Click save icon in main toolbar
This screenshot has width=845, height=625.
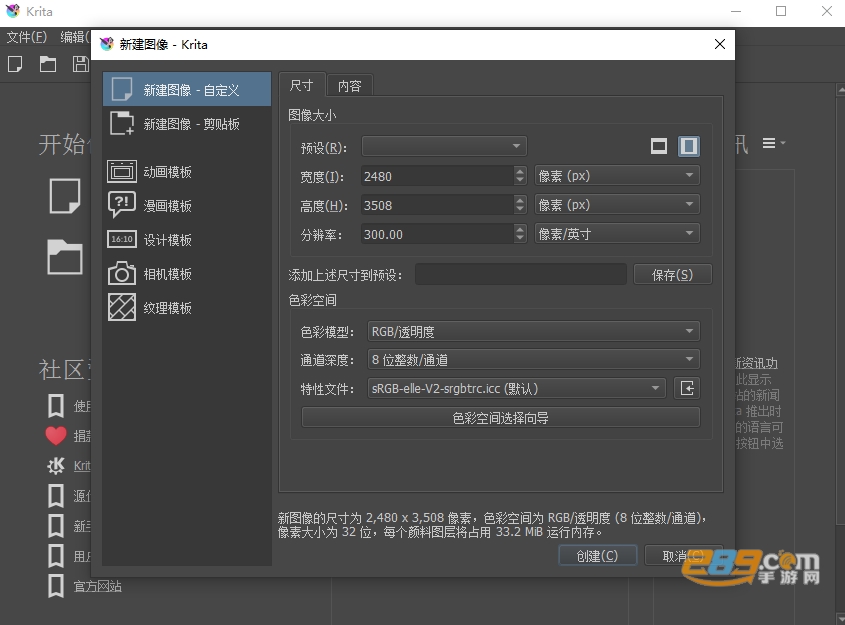pos(81,64)
